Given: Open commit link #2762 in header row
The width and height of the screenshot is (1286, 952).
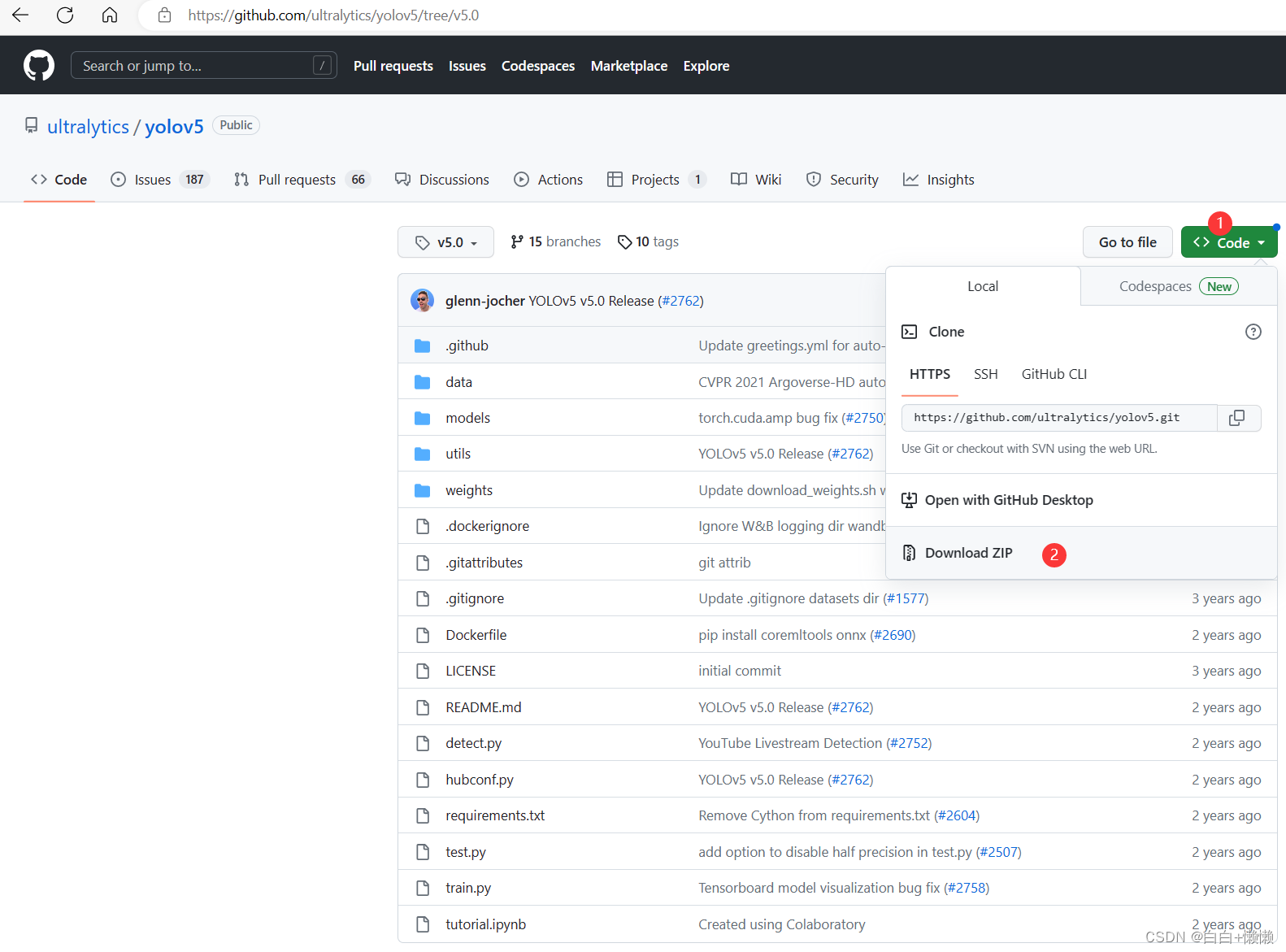Looking at the screenshot, I should click(680, 301).
